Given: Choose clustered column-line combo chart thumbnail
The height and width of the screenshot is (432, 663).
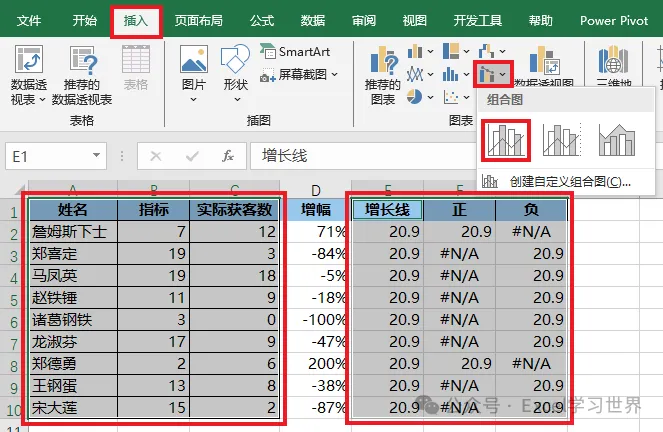Looking at the screenshot, I should 506,140.
